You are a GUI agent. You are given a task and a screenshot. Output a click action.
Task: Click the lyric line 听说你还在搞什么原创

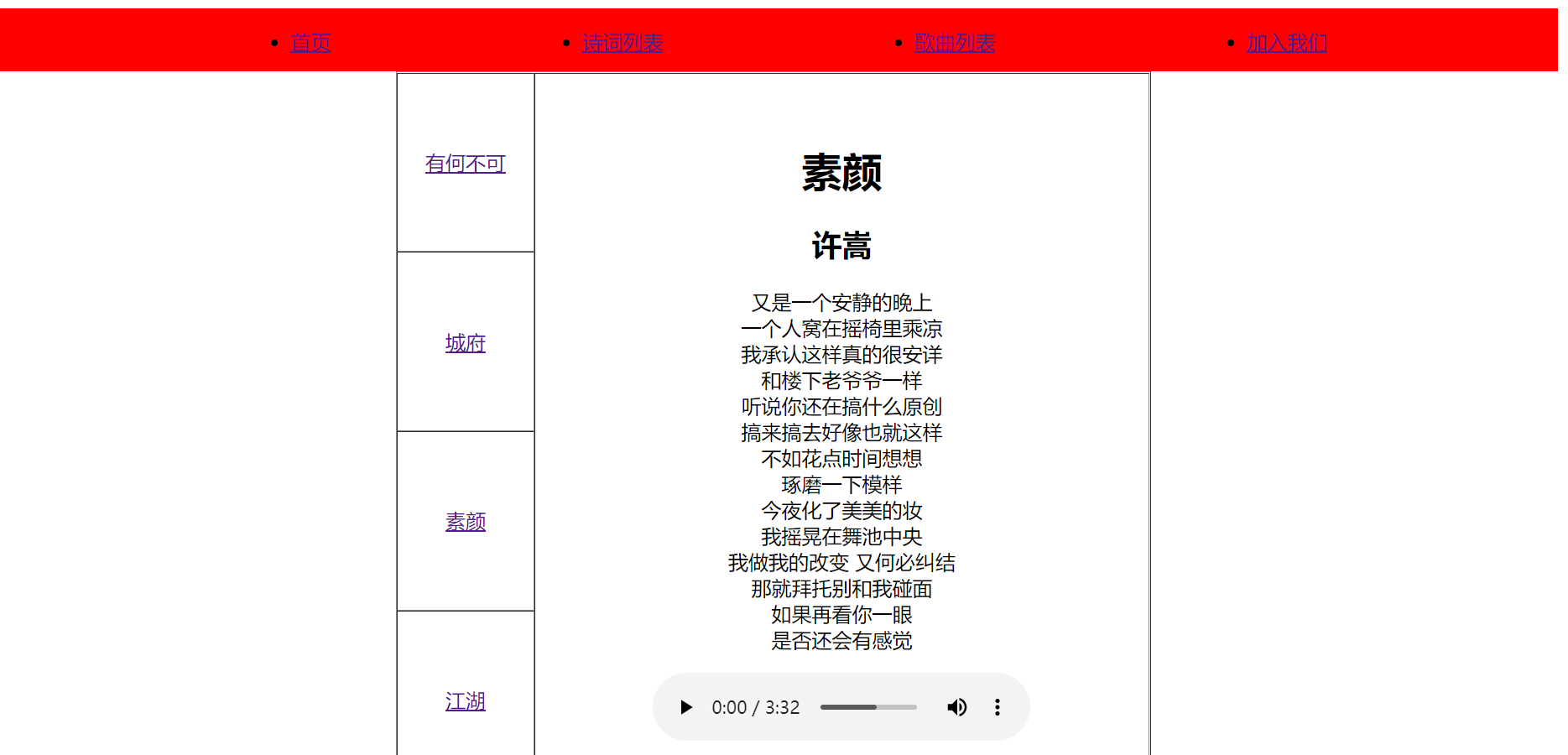point(842,407)
